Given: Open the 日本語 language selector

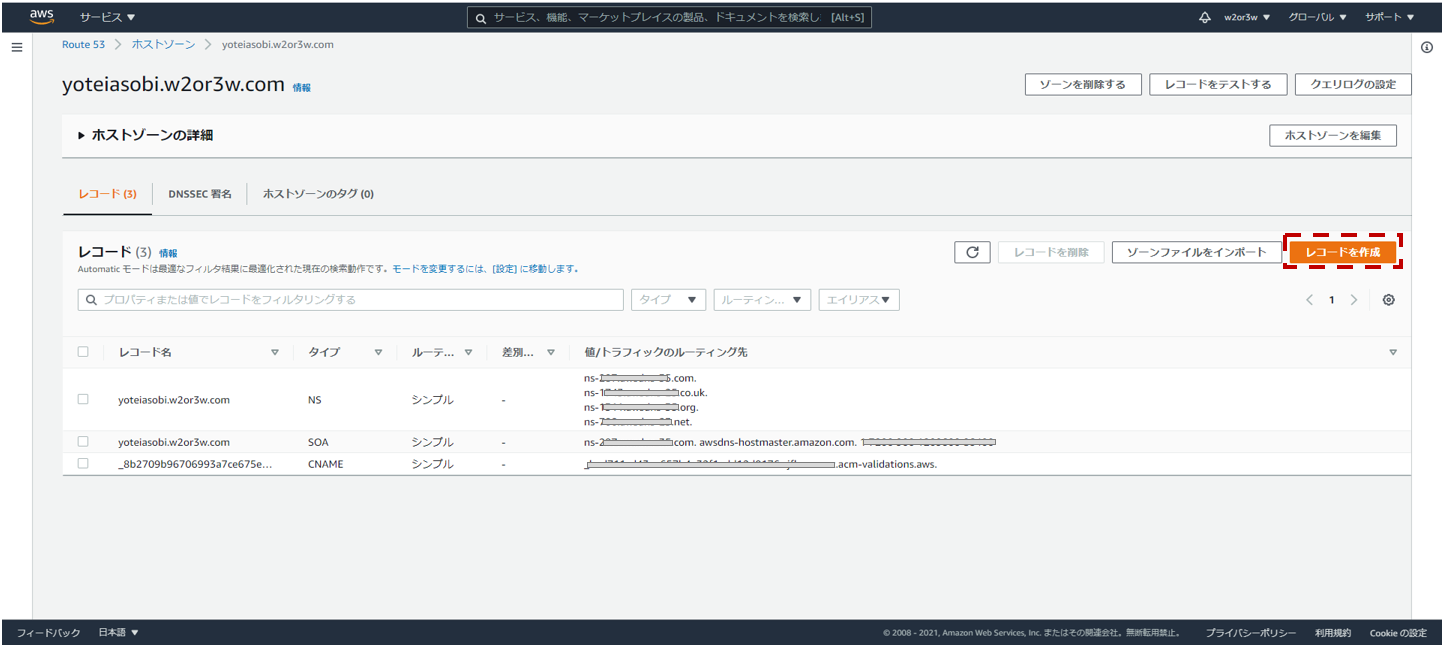Looking at the screenshot, I should 118,633.
